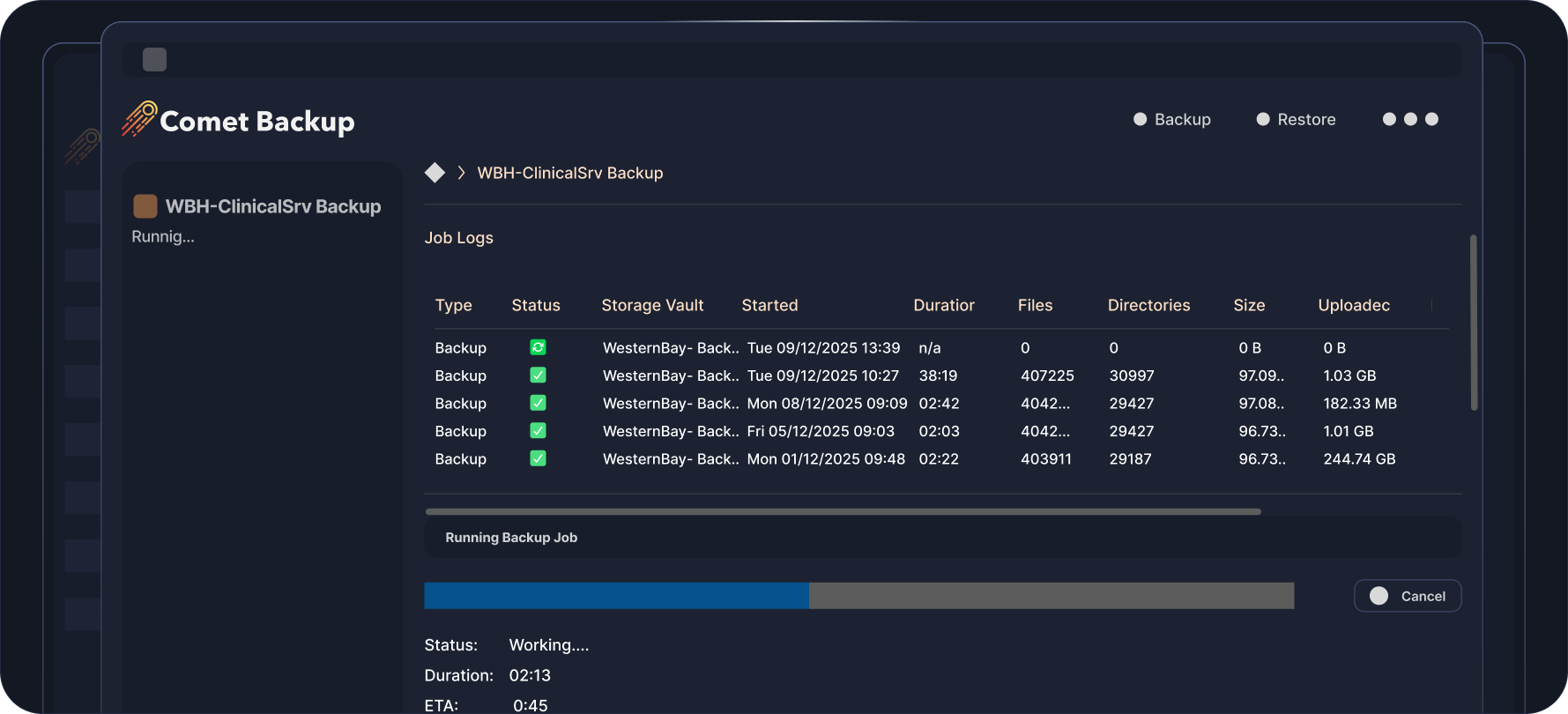The width and height of the screenshot is (1568, 714).
Task: Click the diamond home breadcrumb icon
Action: pos(435,173)
